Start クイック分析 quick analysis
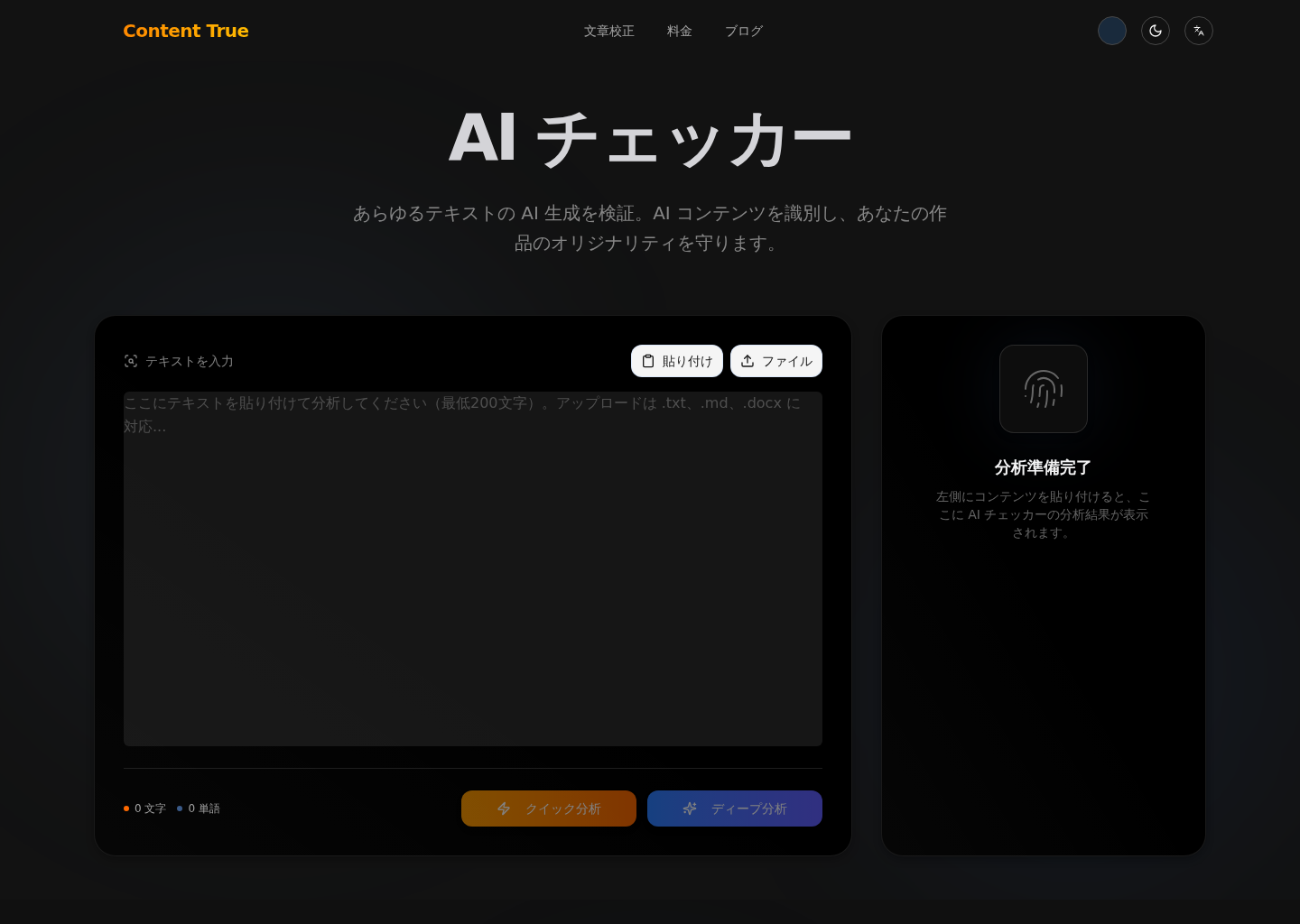1300x924 pixels. pos(549,808)
